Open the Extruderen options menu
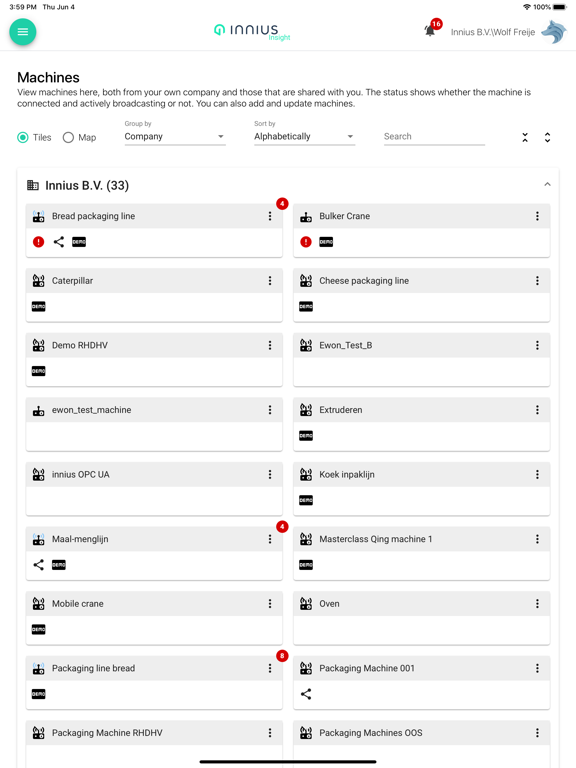Screen dimensions: 576x768 [537, 410]
